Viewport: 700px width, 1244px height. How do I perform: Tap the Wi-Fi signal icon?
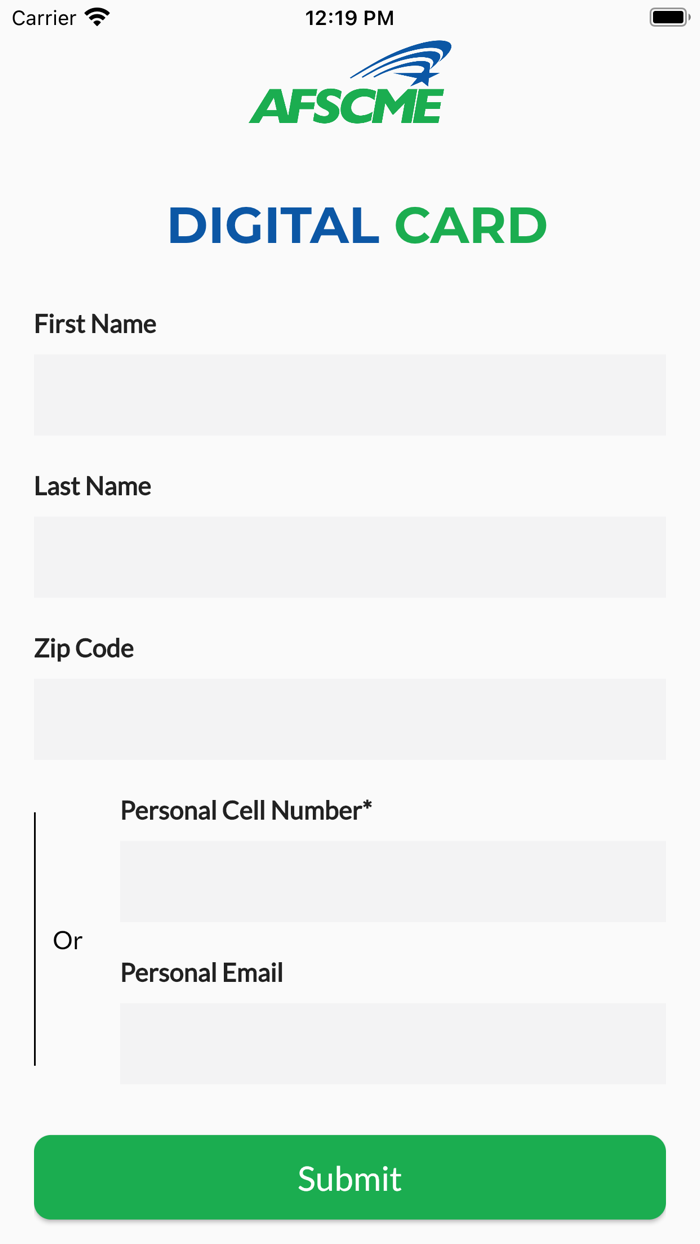click(x=97, y=17)
